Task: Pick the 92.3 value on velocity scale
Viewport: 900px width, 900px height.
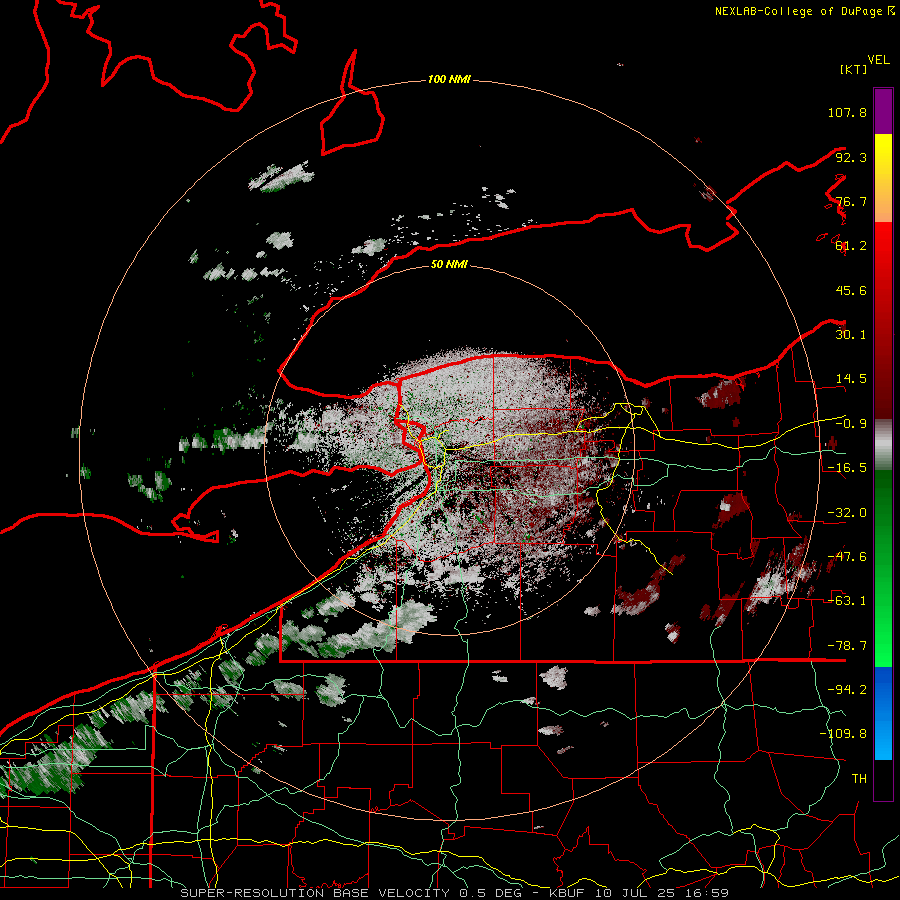Action: [851, 157]
